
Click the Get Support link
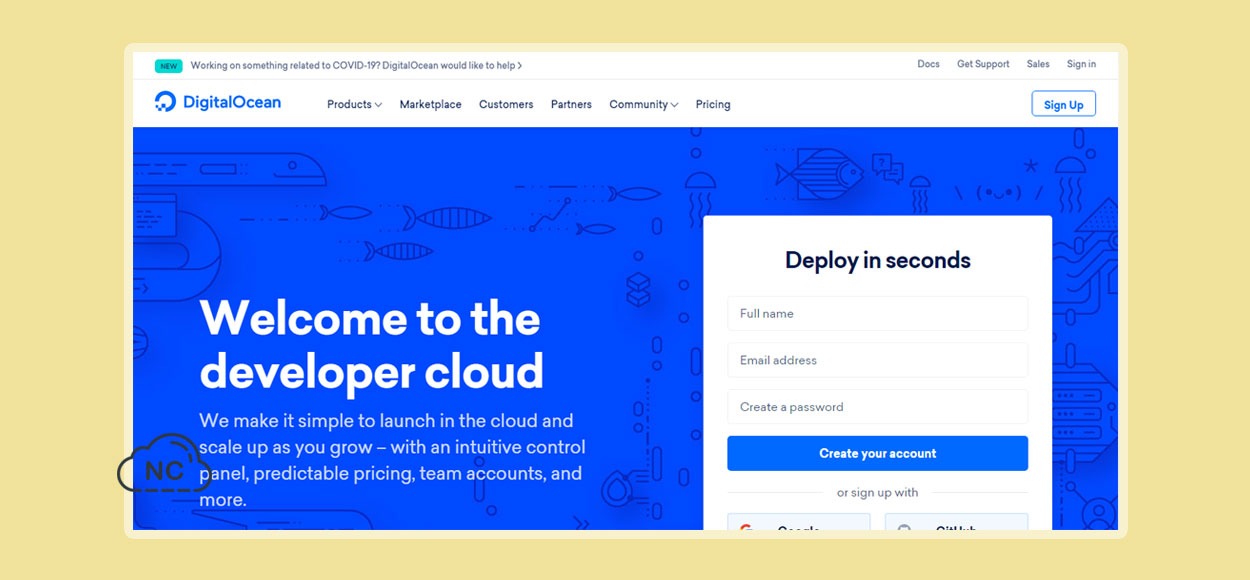point(983,64)
